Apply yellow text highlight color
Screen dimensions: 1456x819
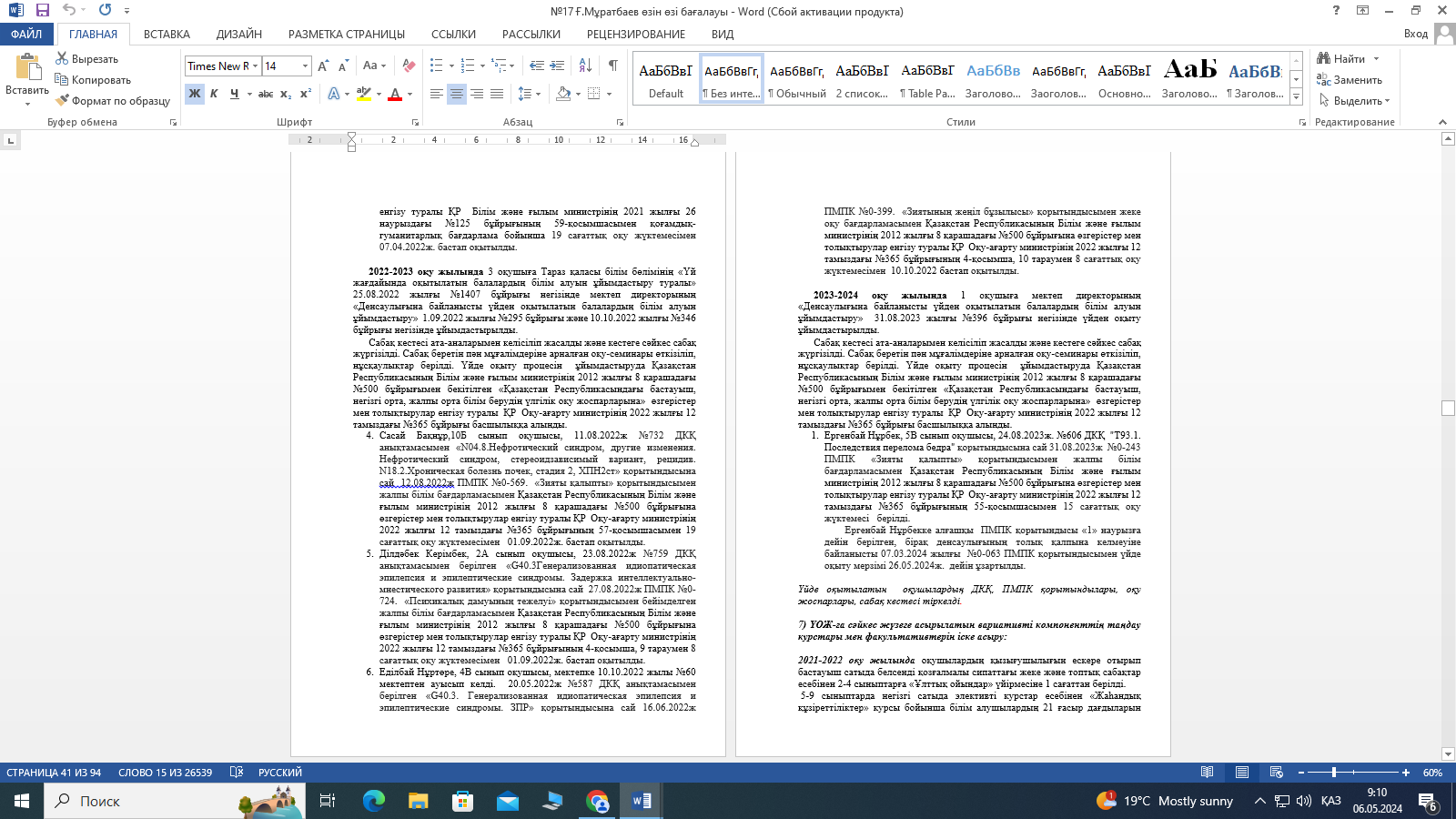click(x=364, y=93)
